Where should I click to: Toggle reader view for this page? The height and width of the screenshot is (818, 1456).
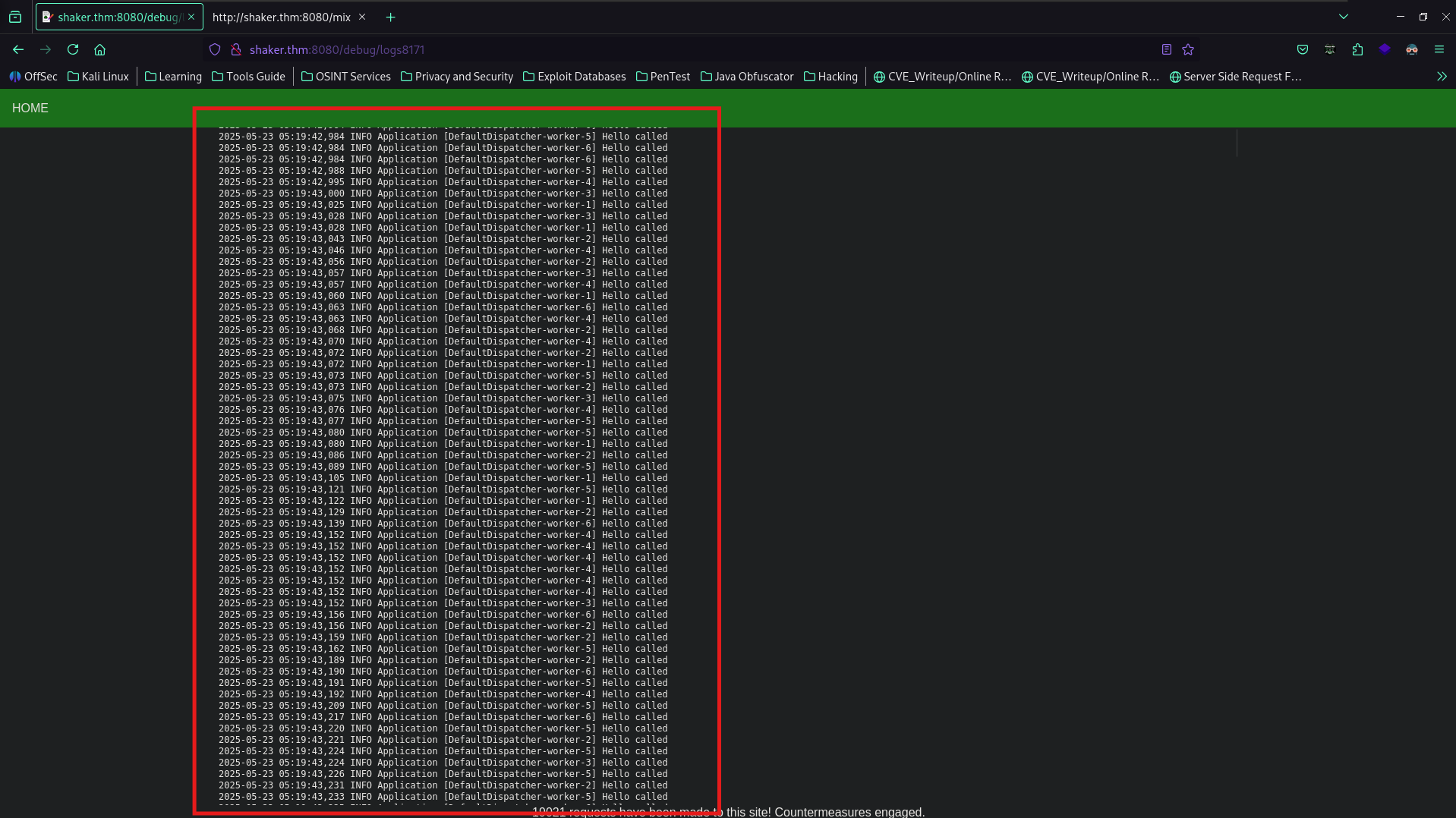pos(1167,49)
